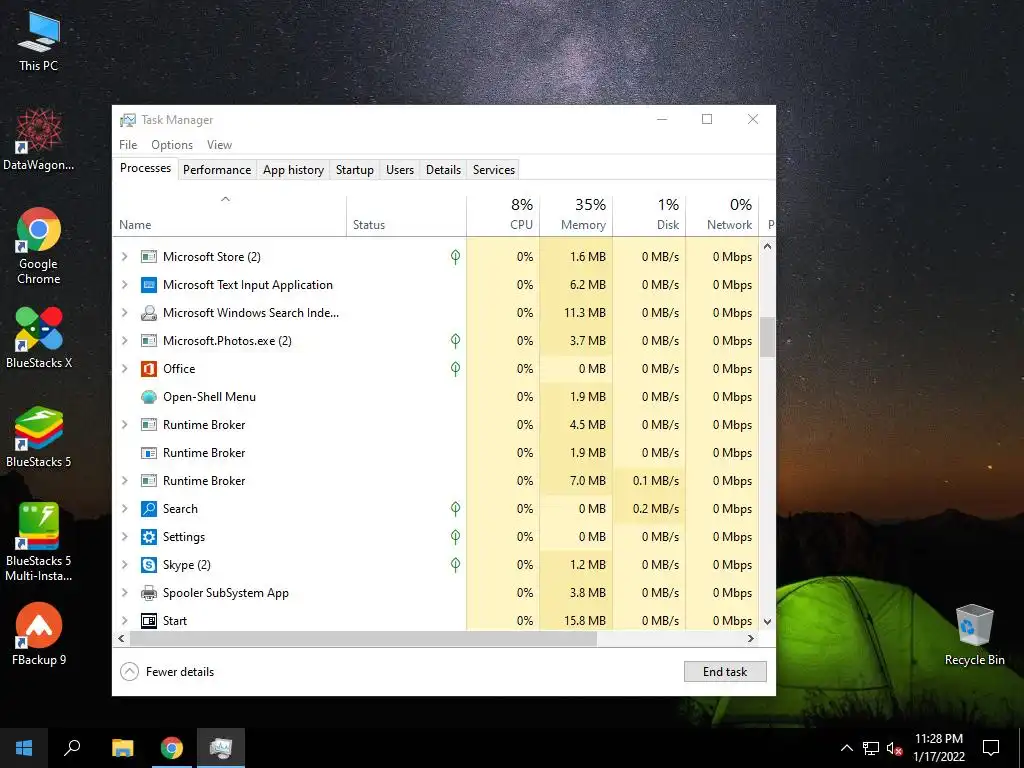Open the This PC desktop icon
Image resolution: width=1024 pixels, height=768 pixels.
(x=39, y=40)
